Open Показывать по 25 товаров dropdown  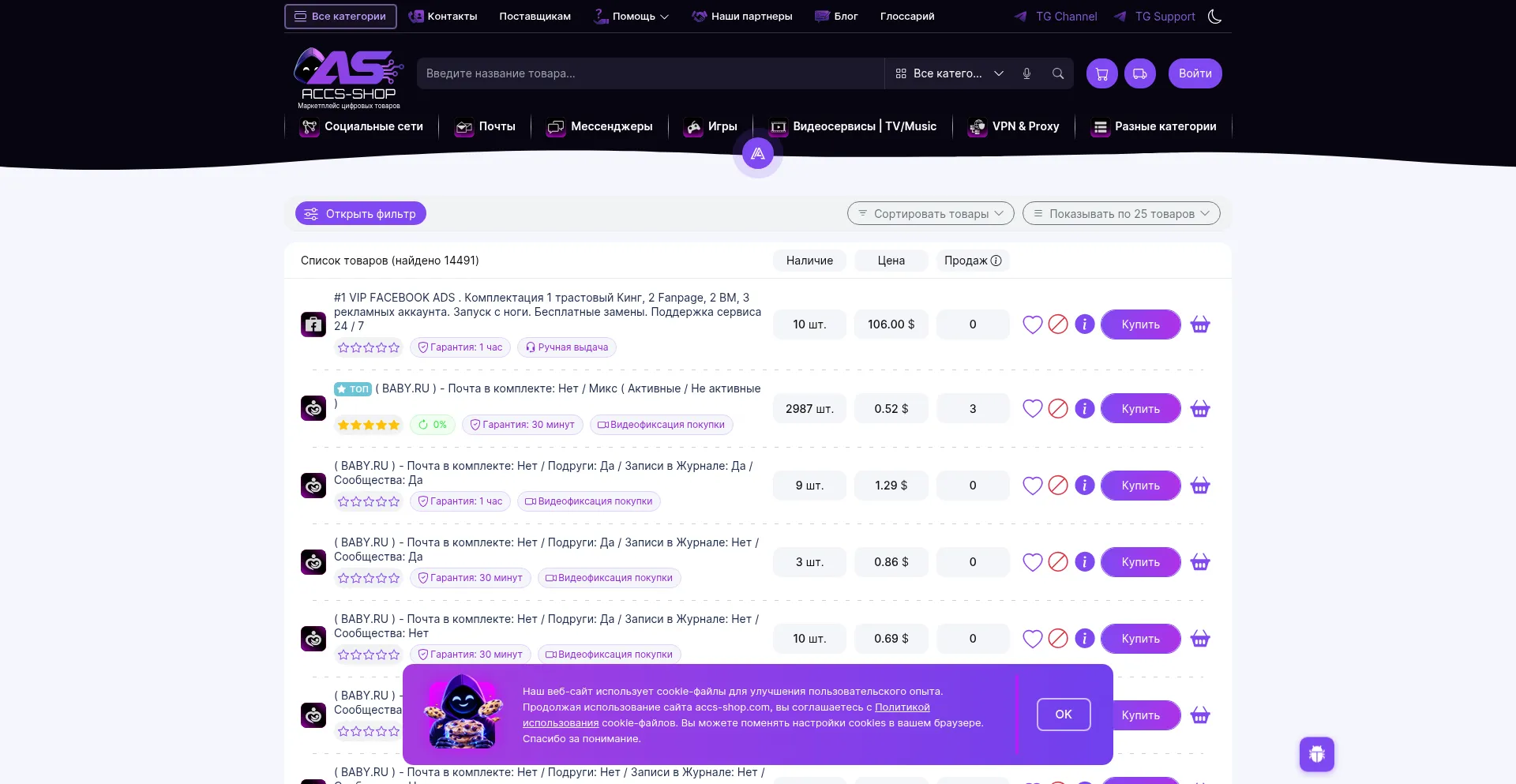coord(1121,214)
